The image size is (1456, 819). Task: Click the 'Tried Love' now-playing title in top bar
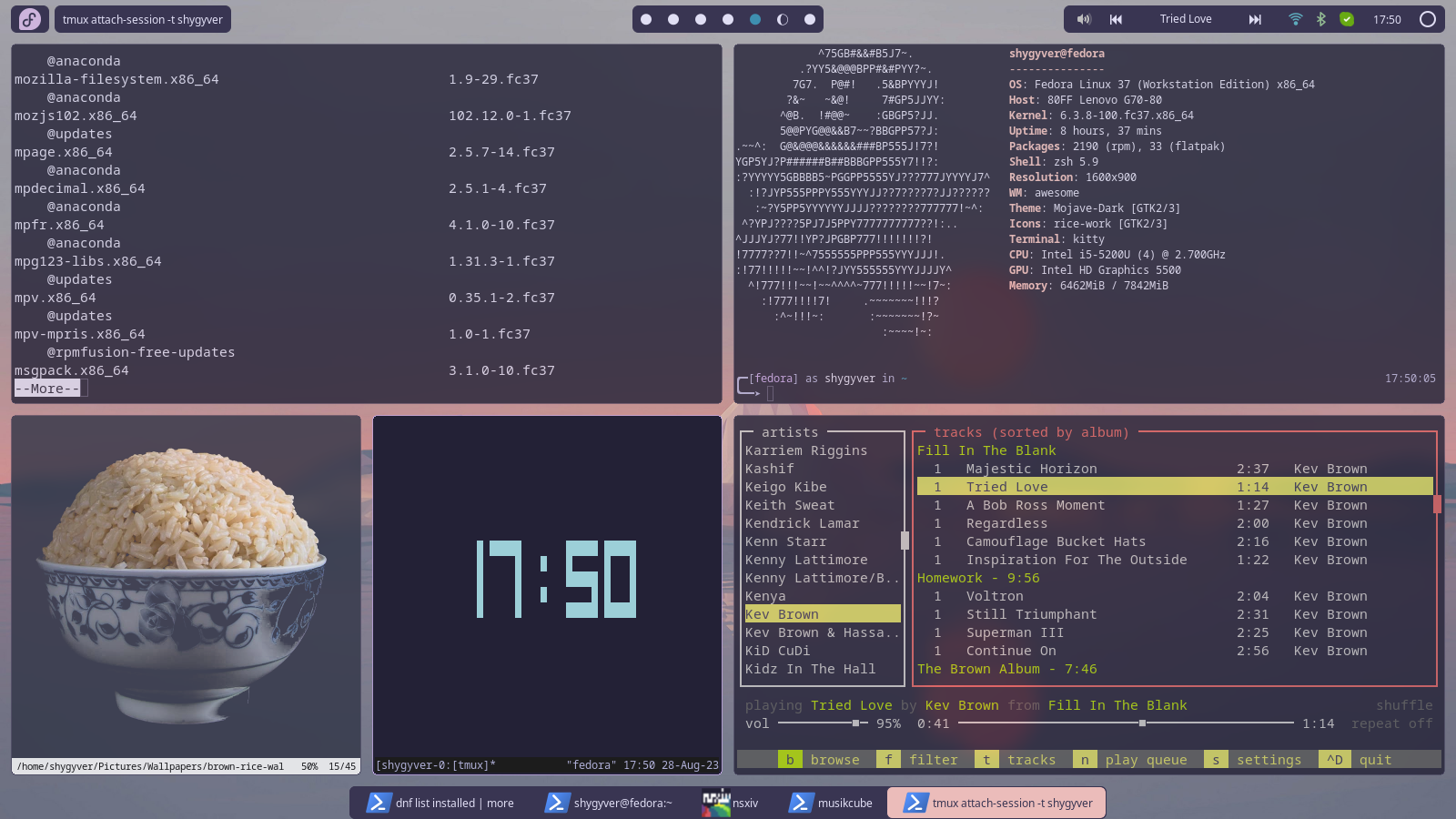[x=1186, y=19]
